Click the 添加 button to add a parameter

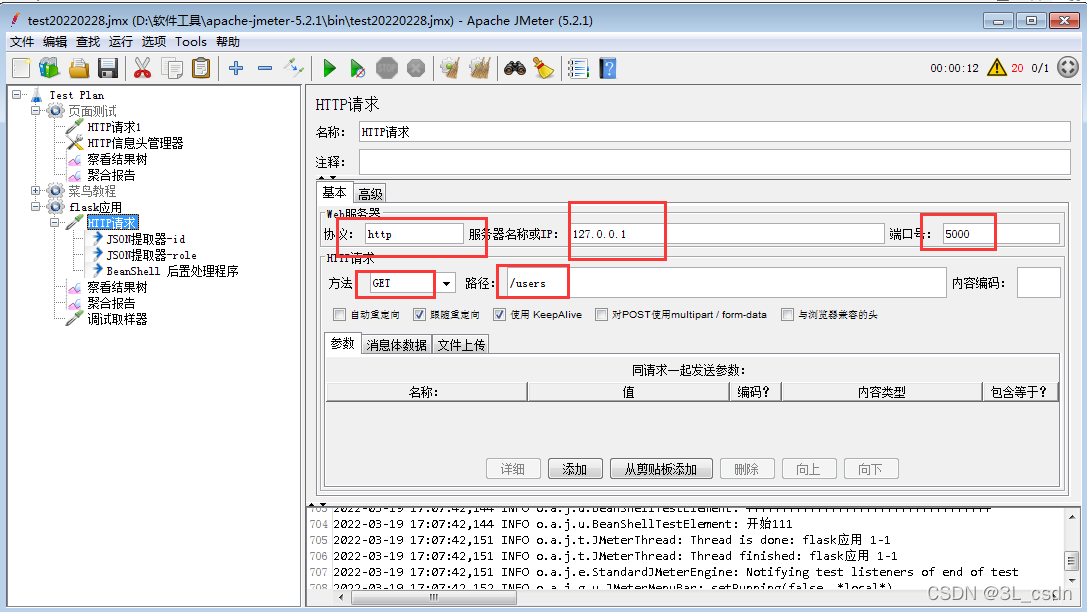(575, 469)
